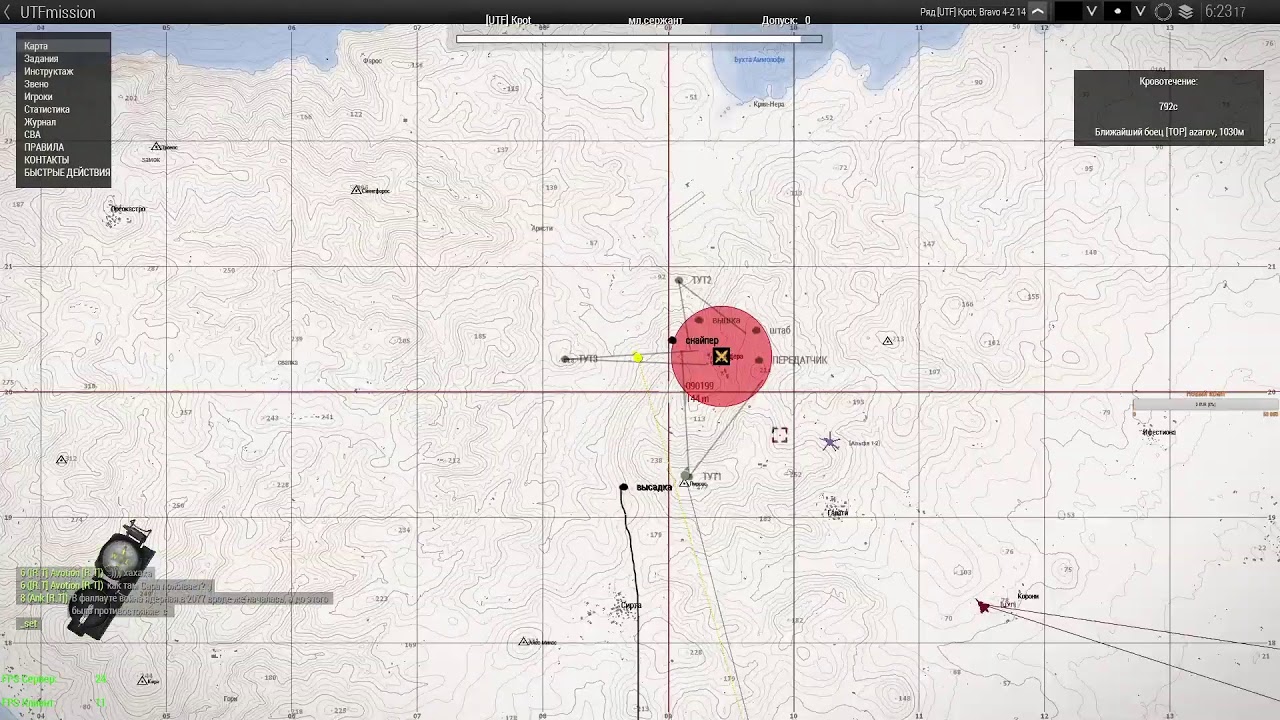Click the red square bracket marker

click(x=780, y=434)
